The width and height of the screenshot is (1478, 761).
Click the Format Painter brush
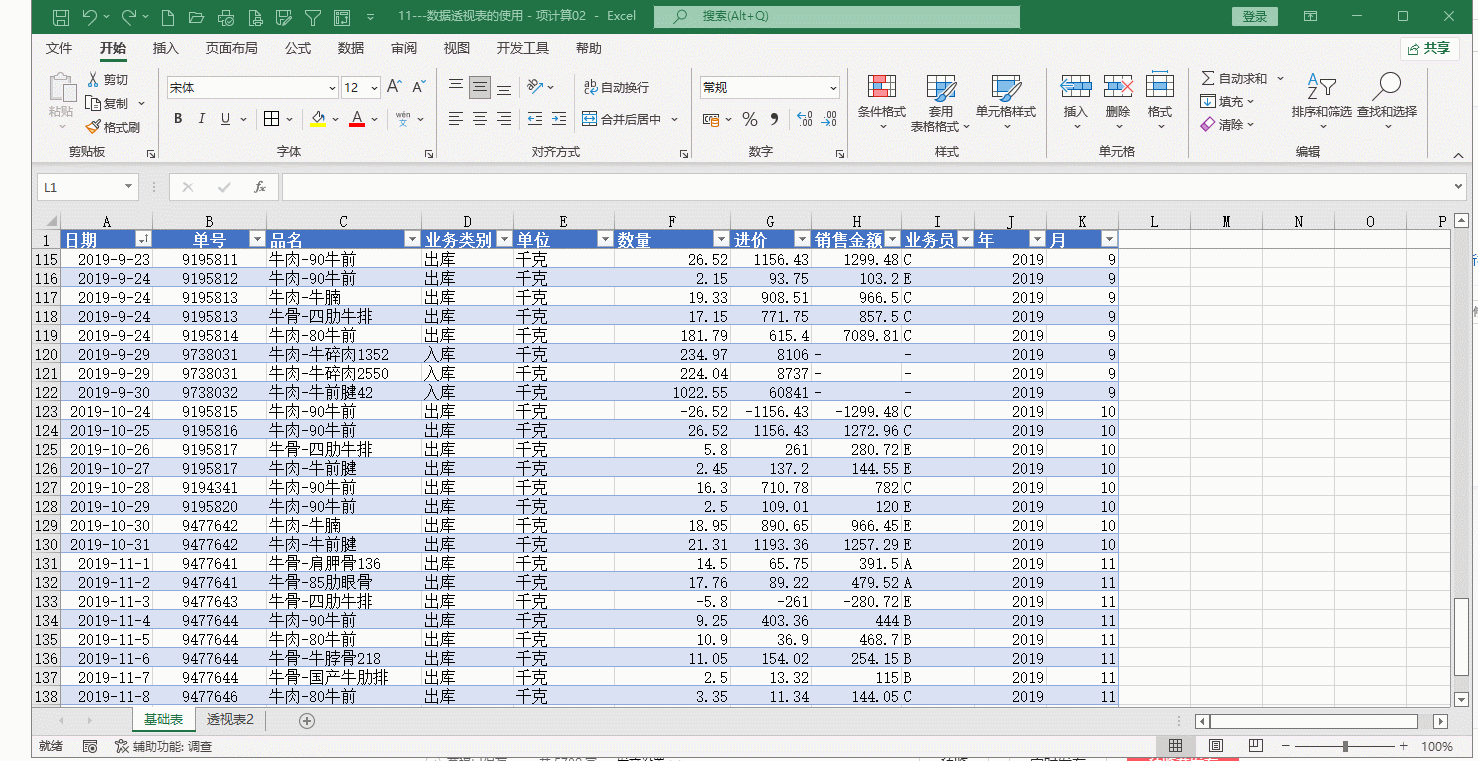click(x=113, y=127)
